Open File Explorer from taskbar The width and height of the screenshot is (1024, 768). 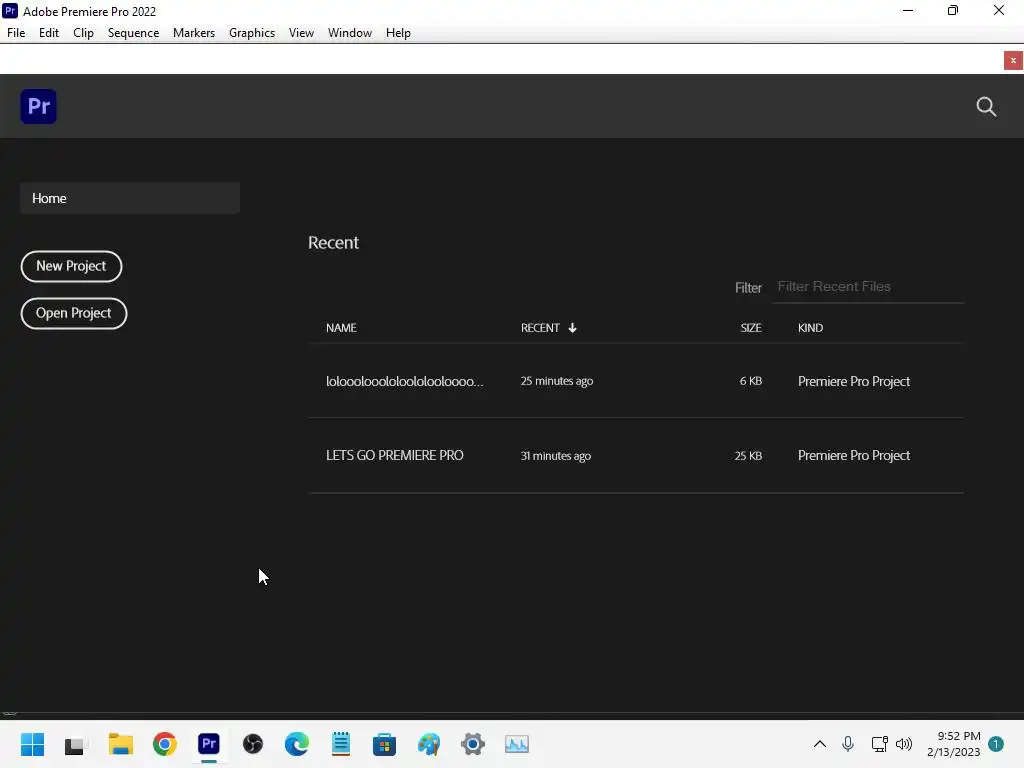pos(121,744)
